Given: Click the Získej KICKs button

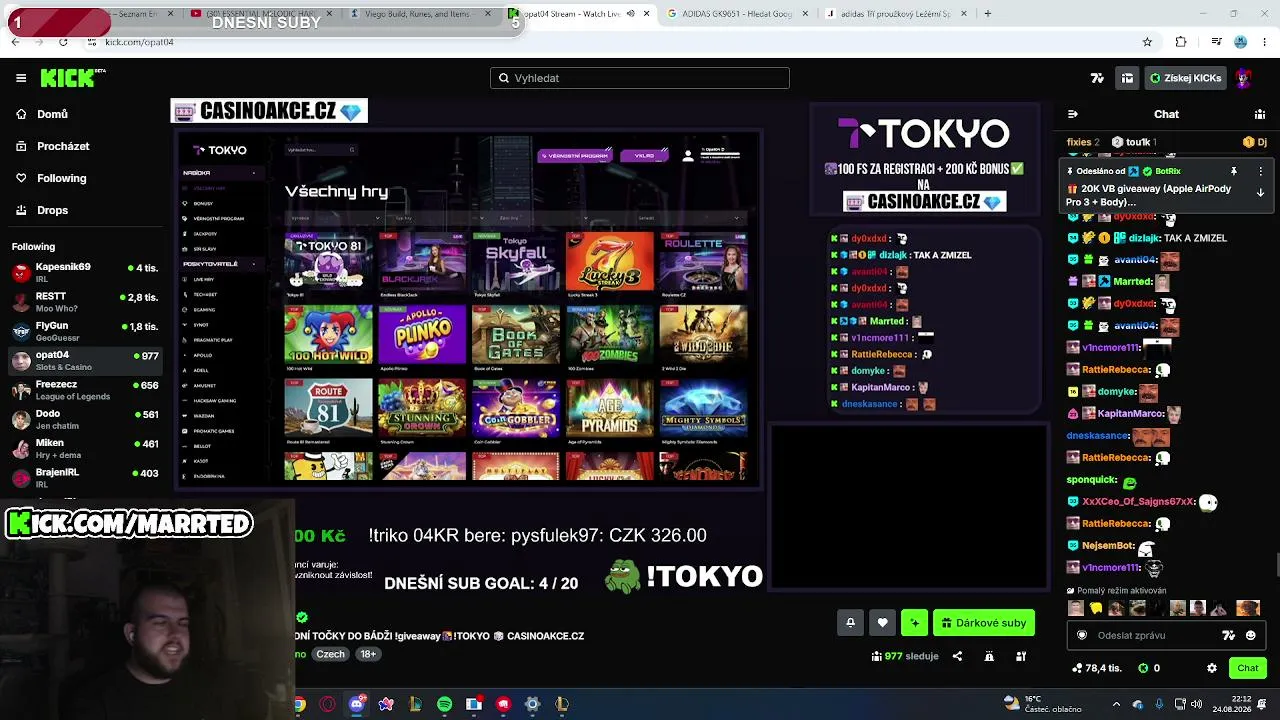Looking at the screenshot, I should click(1186, 78).
